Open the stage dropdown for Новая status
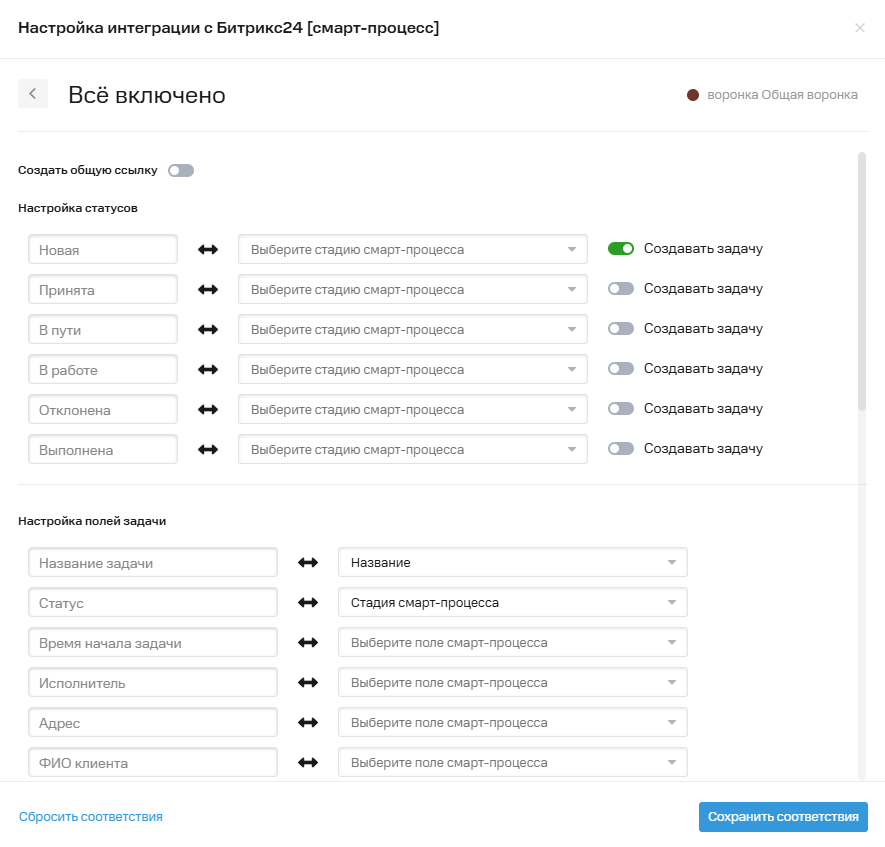The width and height of the screenshot is (885, 847). pyautogui.click(x=412, y=250)
